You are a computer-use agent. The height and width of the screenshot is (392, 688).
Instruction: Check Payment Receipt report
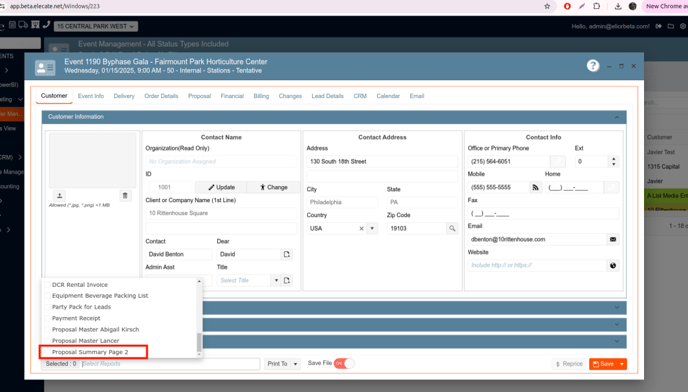pyautogui.click(x=47, y=318)
